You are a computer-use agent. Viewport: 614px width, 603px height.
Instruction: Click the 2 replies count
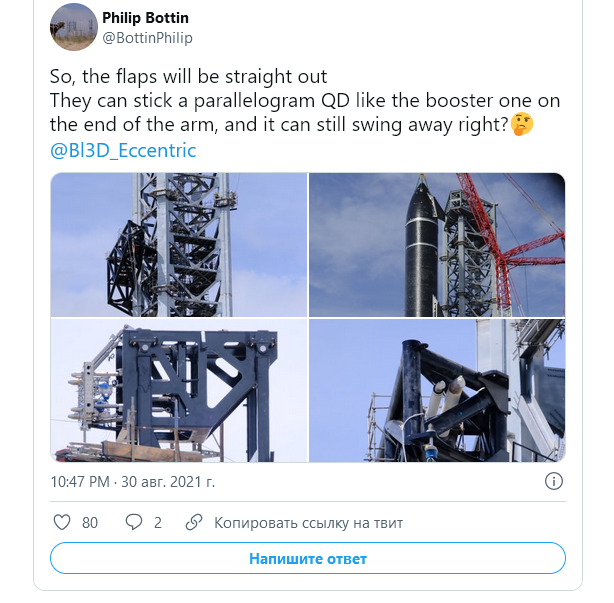(157, 522)
